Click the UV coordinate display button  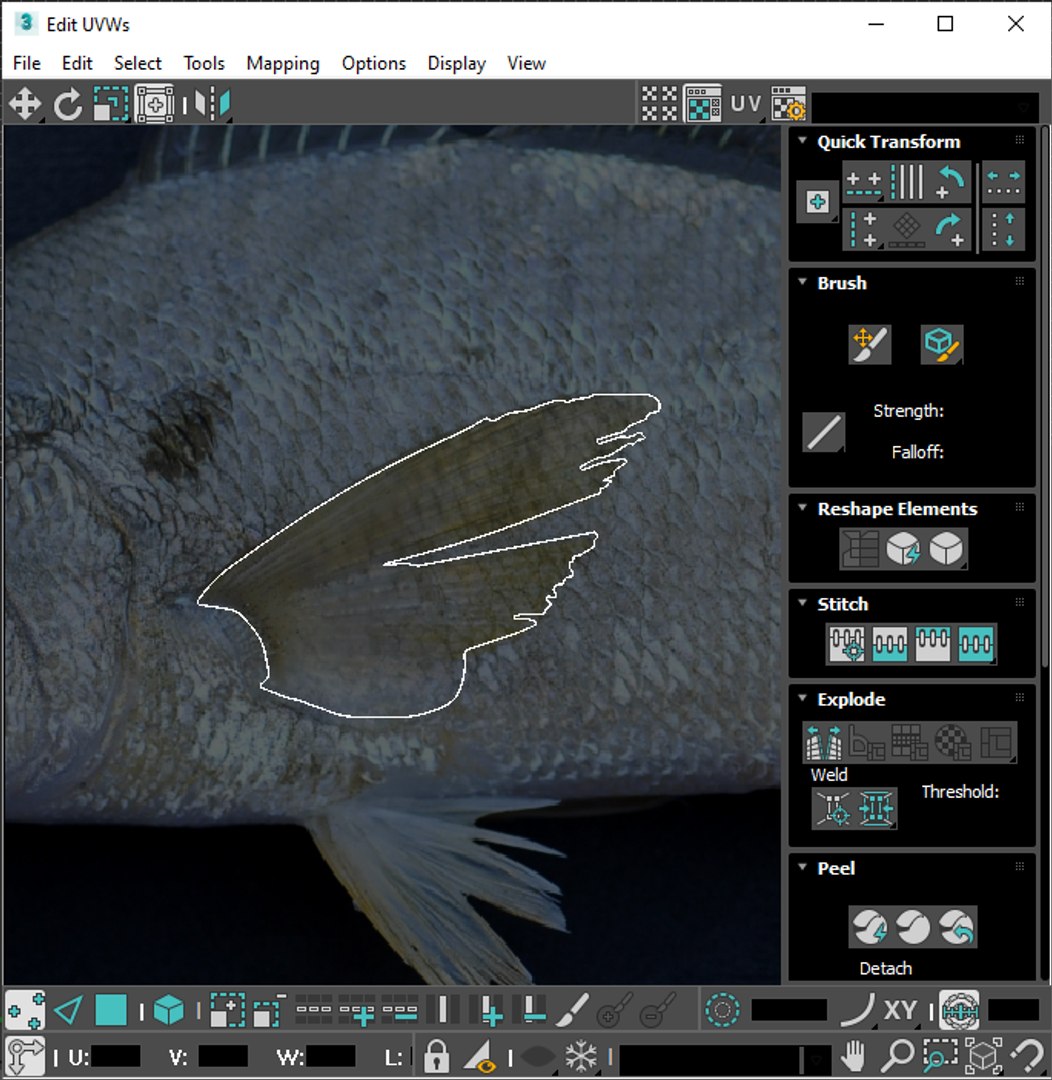coord(745,104)
